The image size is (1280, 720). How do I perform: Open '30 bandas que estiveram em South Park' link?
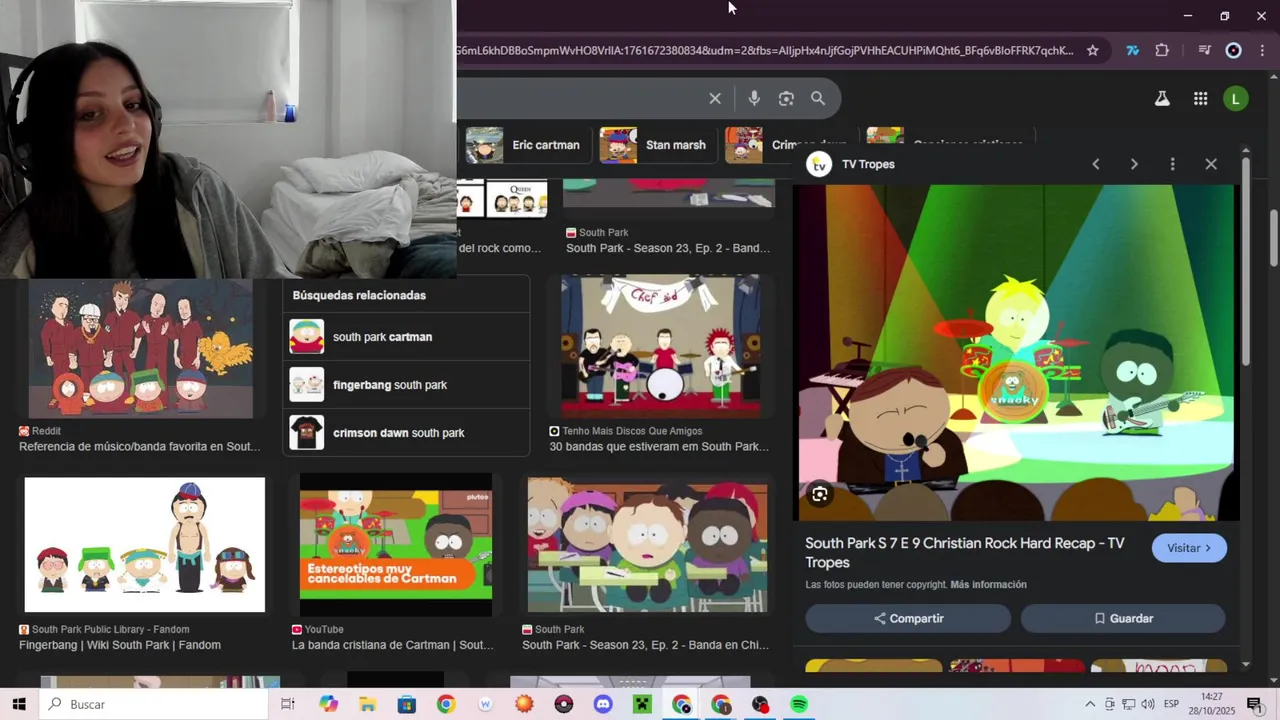pyautogui.click(x=659, y=446)
